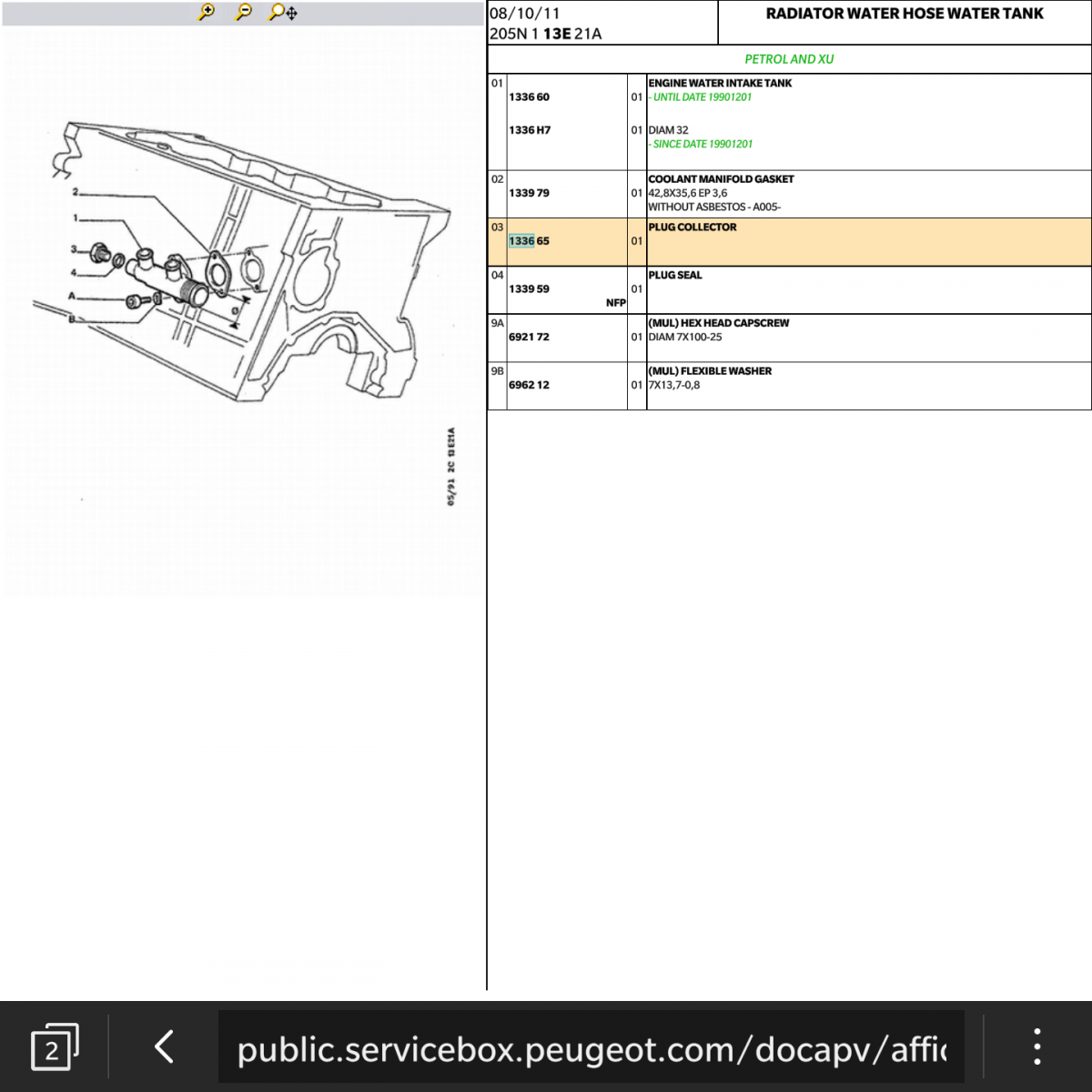1092x1092 pixels.
Task: Select highlighted part number 1336 65
Action: coord(529,241)
